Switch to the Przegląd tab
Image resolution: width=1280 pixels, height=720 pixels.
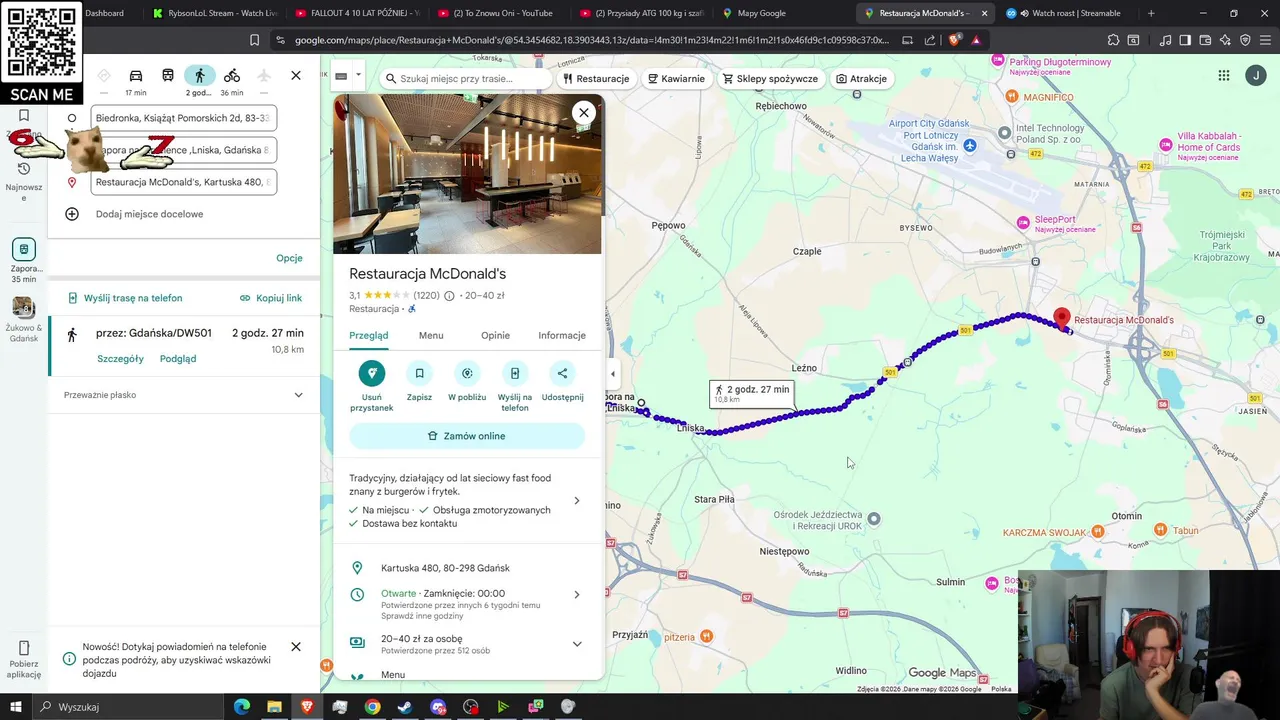(x=369, y=336)
